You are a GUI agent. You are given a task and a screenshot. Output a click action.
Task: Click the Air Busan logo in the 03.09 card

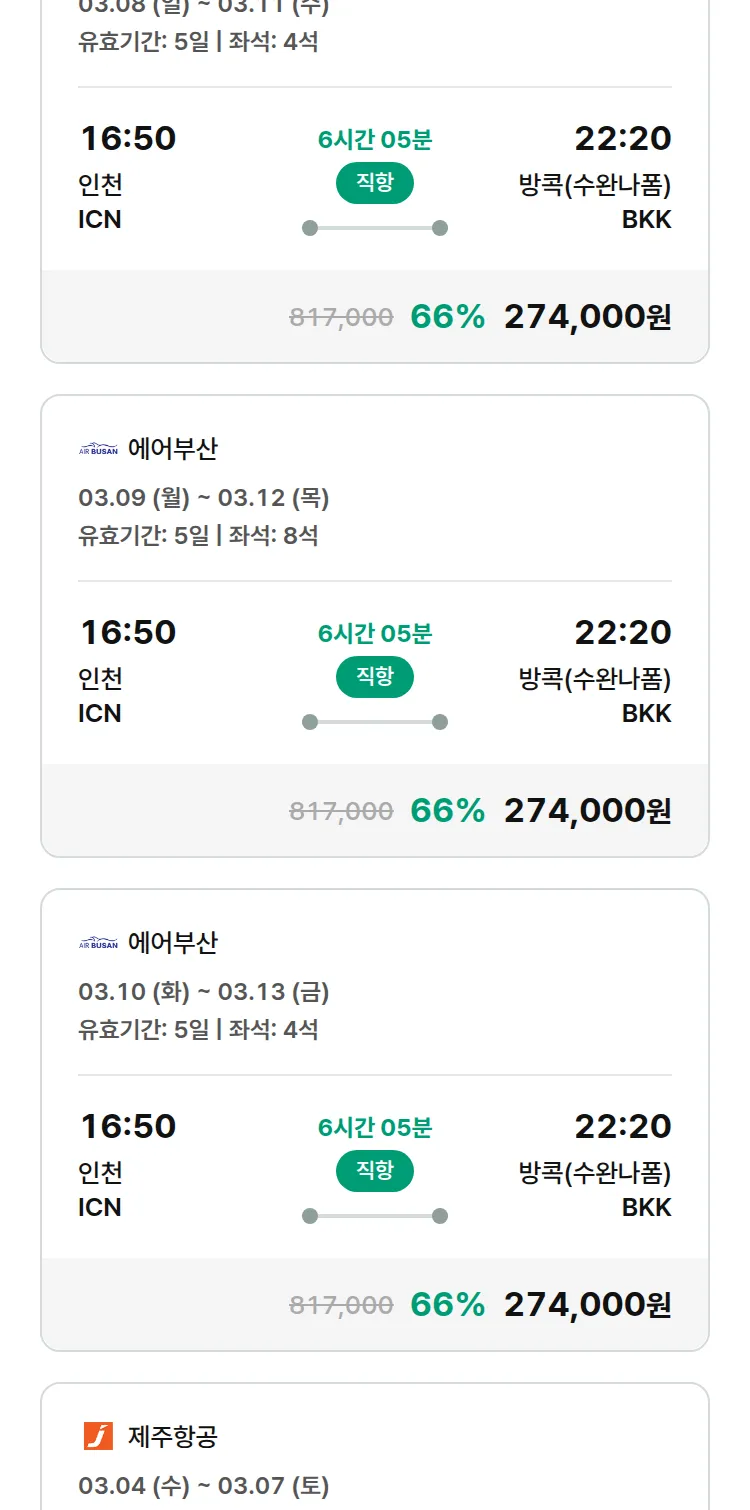(x=98, y=449)
